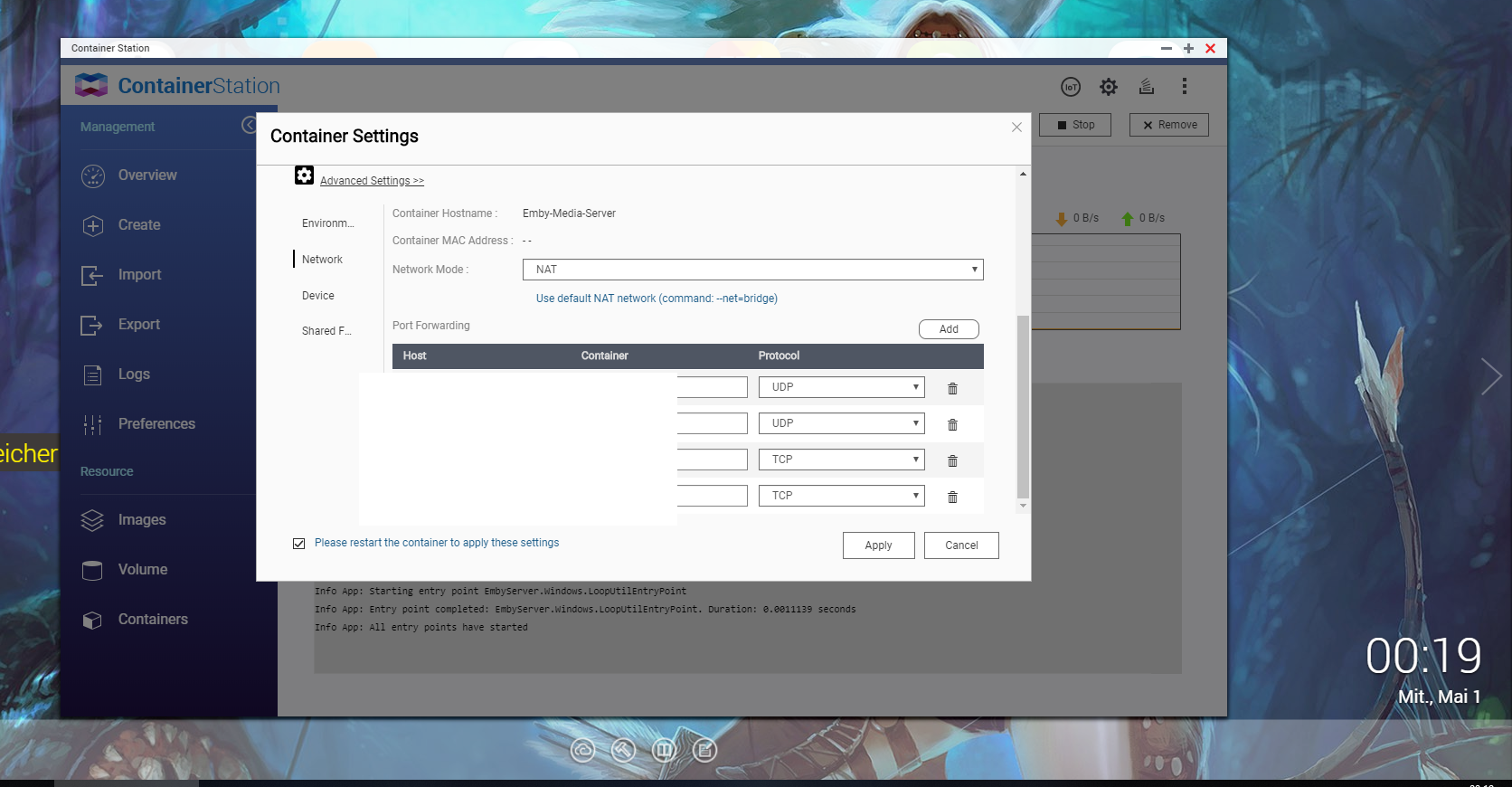Delete the first UDP port forwarding row
The image size is (1512, 787).
pyautogui.click(x=952, y=388)
